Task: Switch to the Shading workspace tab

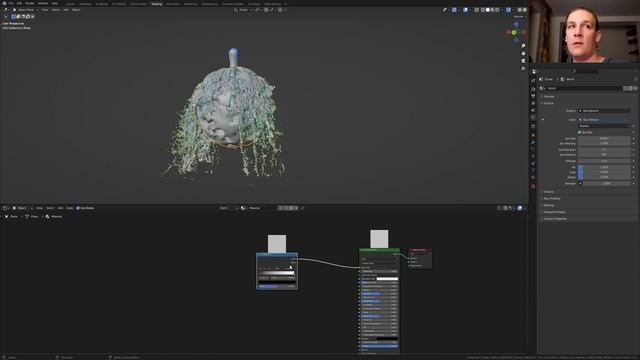Action: point(156,4)
